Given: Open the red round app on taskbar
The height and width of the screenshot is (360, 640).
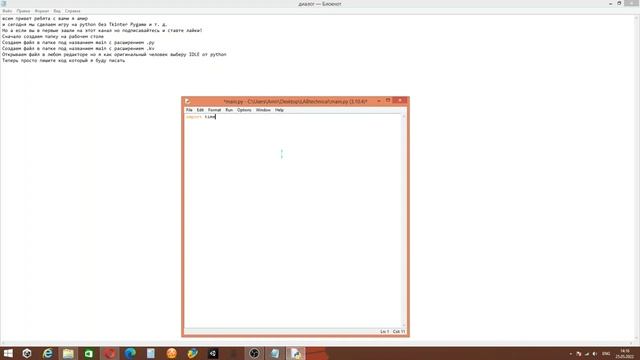Looking at the screenshot, I should click(x=109, y=353).
